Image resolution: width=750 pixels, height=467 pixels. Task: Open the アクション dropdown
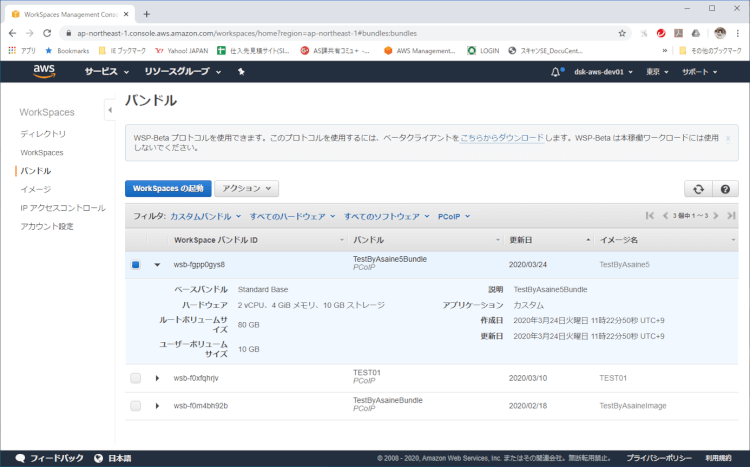click(246, 188)
